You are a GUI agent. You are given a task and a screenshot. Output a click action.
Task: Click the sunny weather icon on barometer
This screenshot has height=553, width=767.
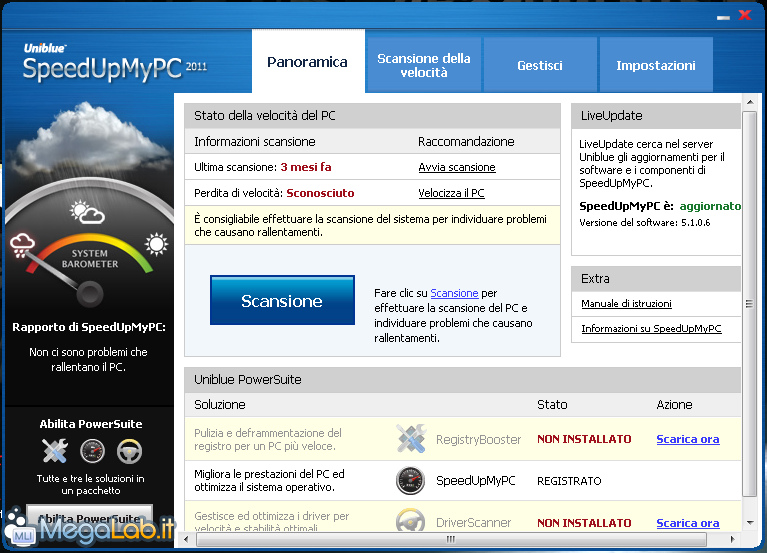click(156, 243)
